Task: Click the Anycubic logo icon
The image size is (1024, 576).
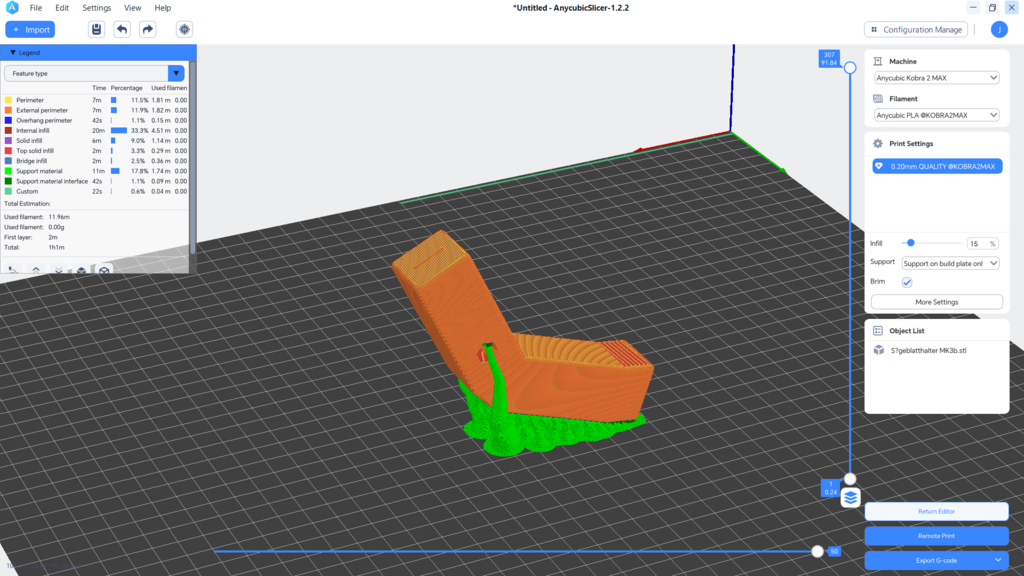Action: tap(12, 8)
